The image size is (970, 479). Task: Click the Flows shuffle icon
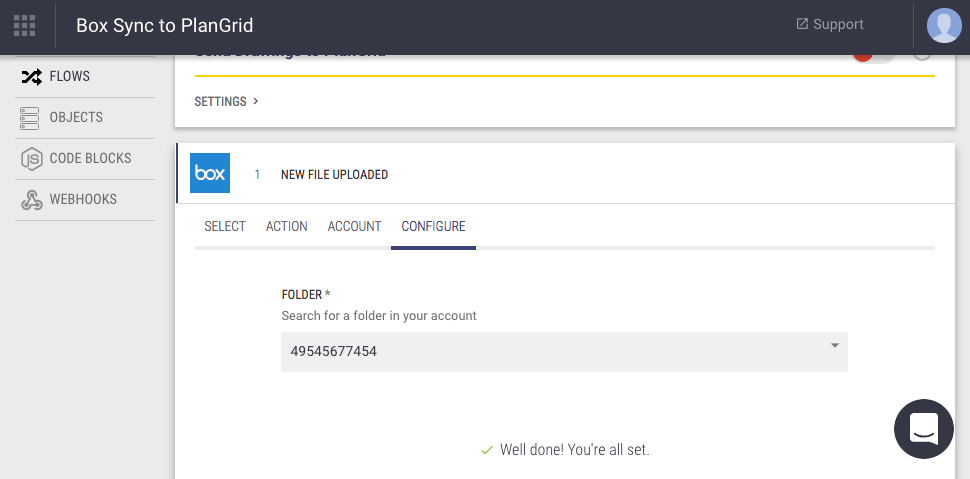[31, 77]
